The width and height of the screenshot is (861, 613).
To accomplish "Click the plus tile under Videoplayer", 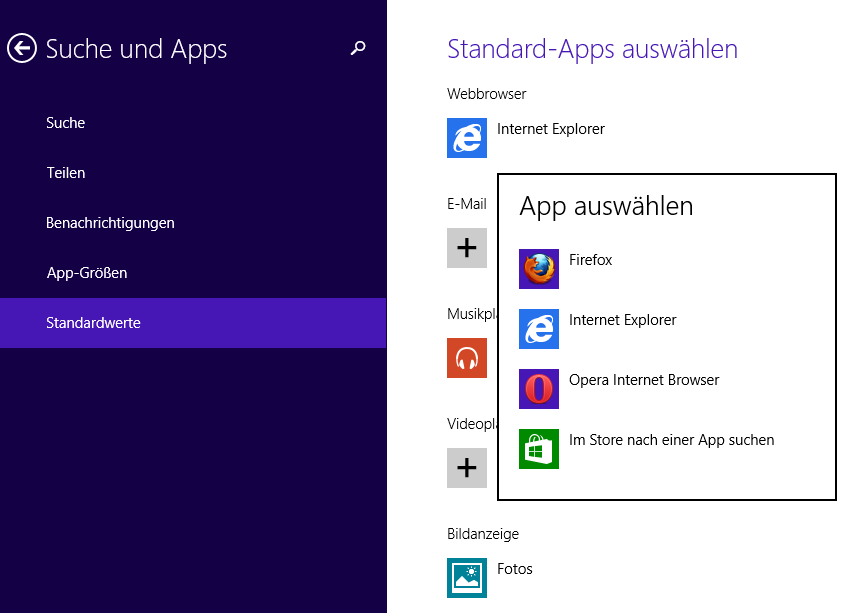I will click(x=467, y=468).
